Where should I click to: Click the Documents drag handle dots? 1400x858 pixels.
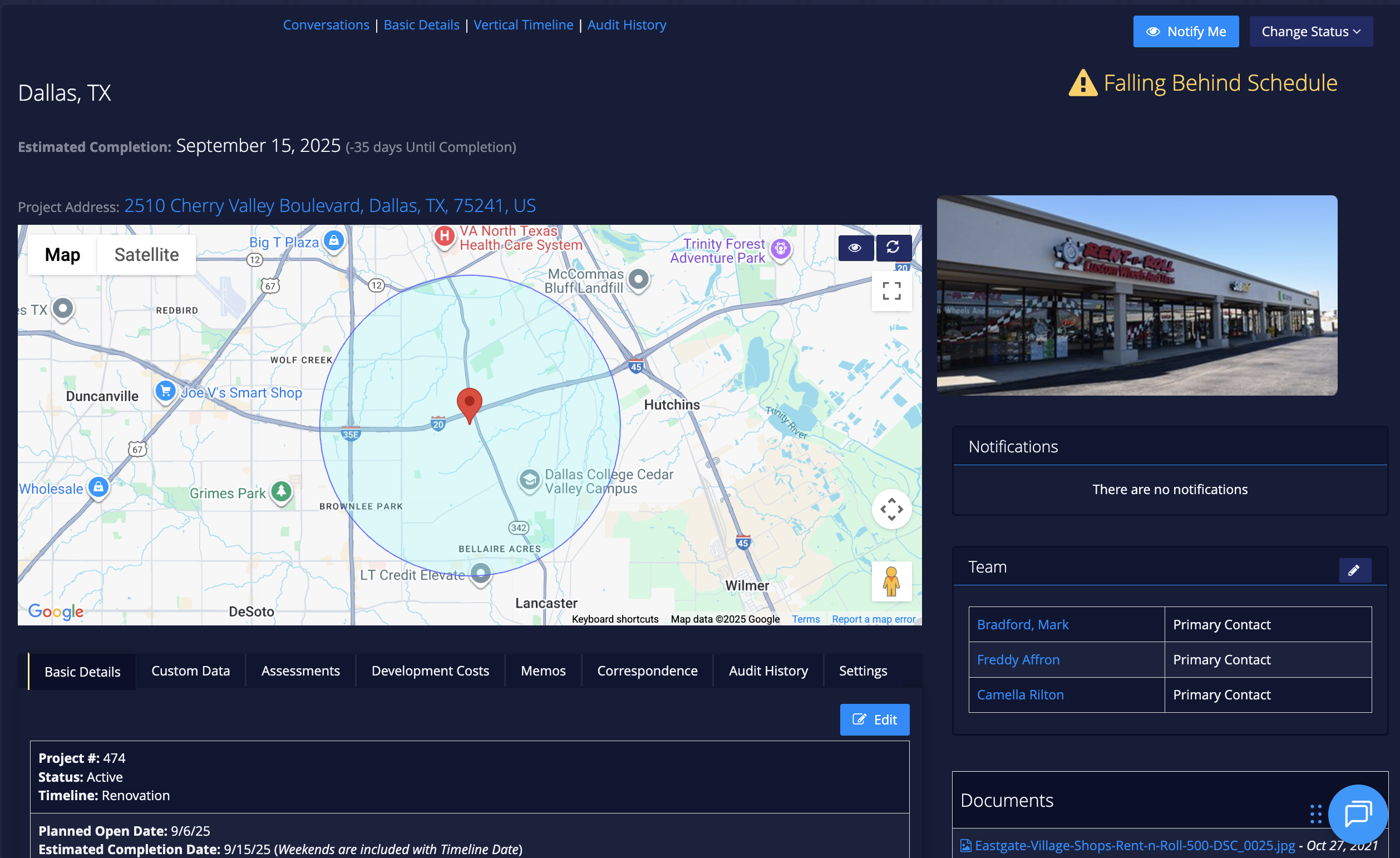coord(1315,813)
